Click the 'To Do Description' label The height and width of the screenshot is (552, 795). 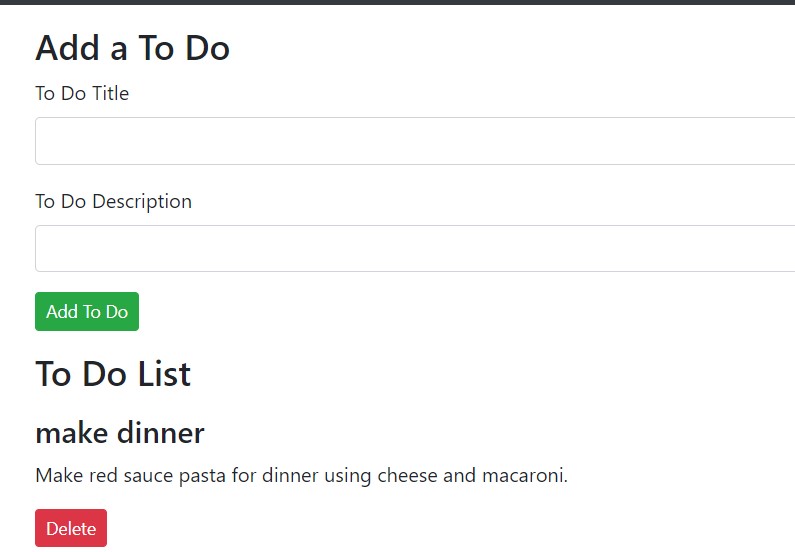click(x=114, y=202)
